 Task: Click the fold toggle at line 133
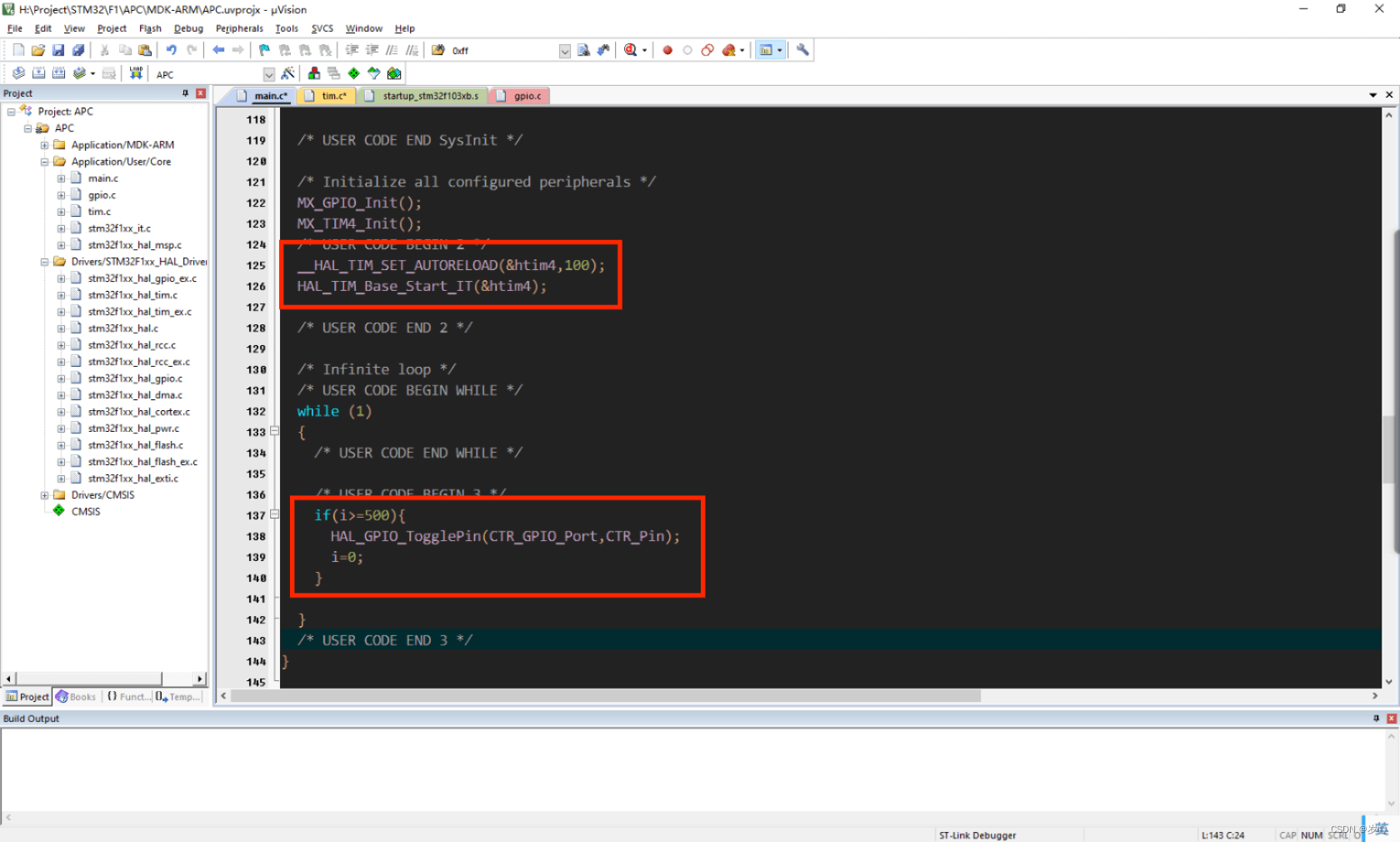point(274,432)
